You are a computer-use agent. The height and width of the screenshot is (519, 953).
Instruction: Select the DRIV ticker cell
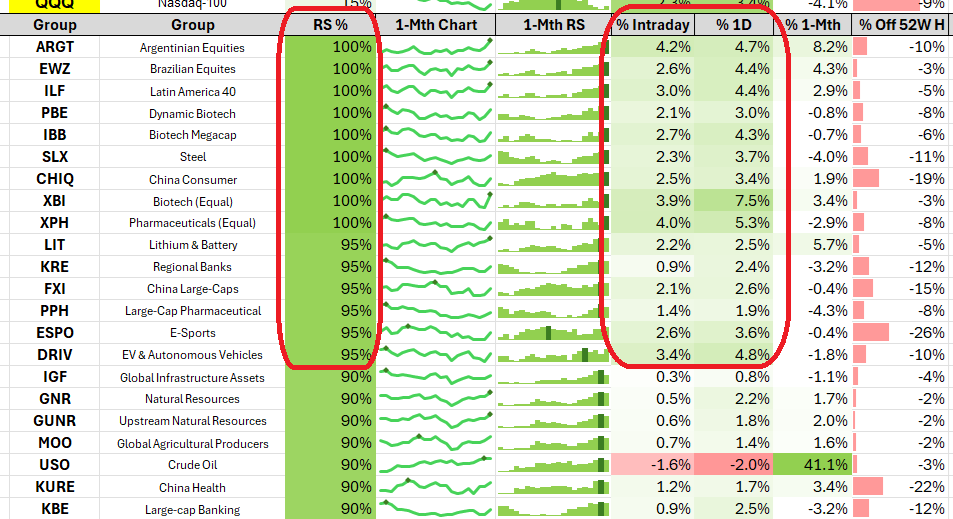click(55, 355)
